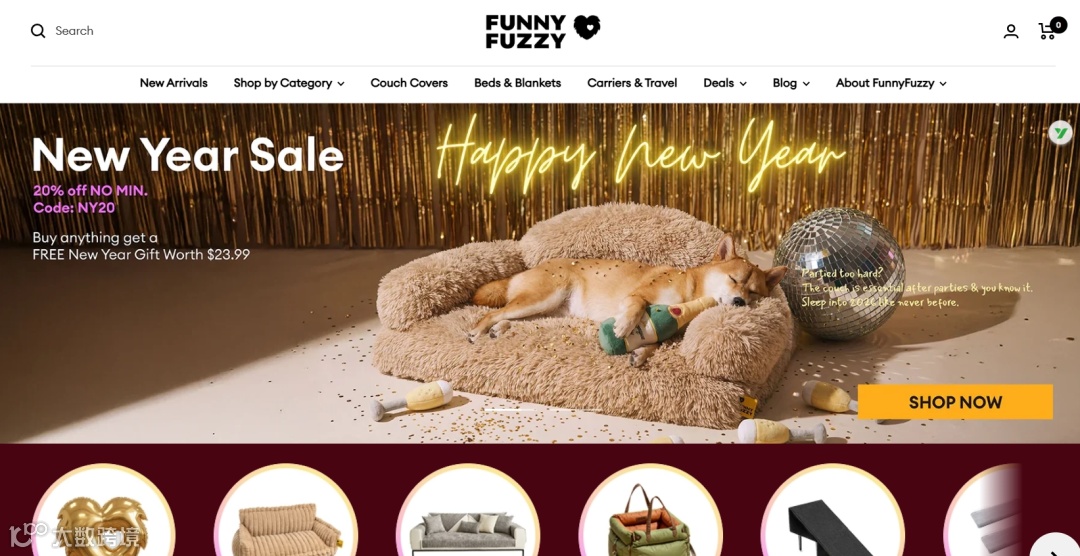Go to Carriers & Travel link
1080x556 pixels.
click(632, 83)
